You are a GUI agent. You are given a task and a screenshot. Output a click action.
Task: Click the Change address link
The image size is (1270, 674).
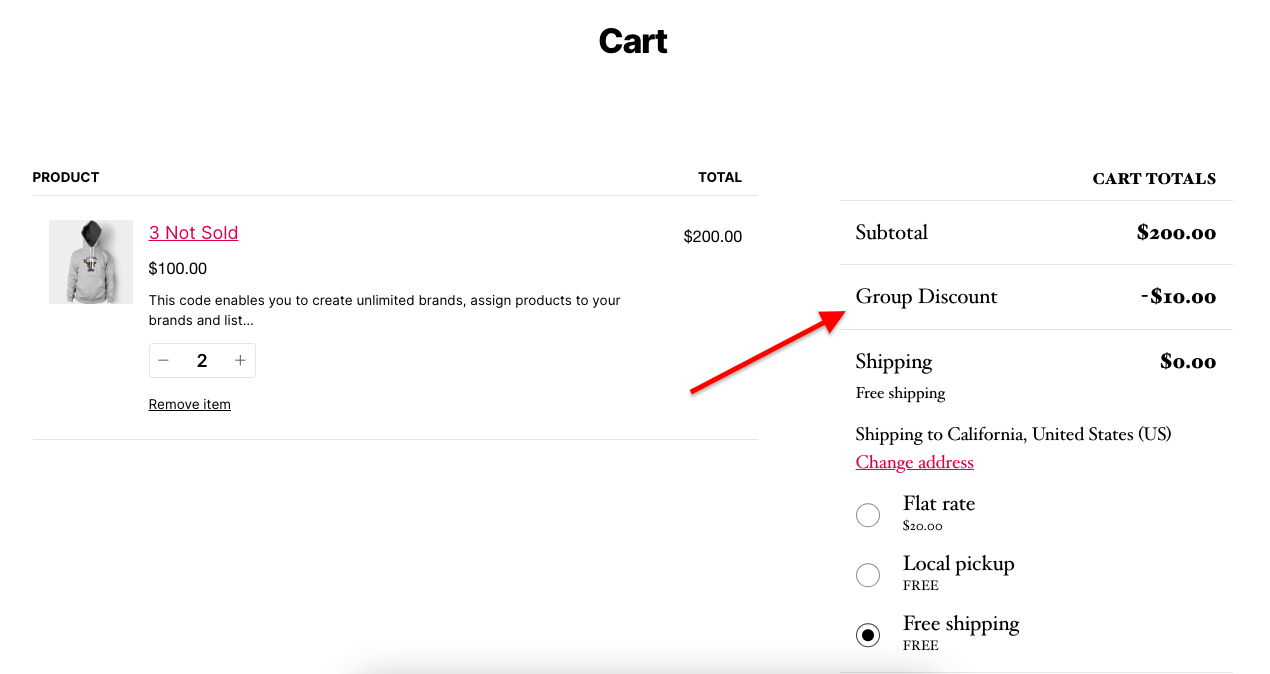[x=914, y=462]
